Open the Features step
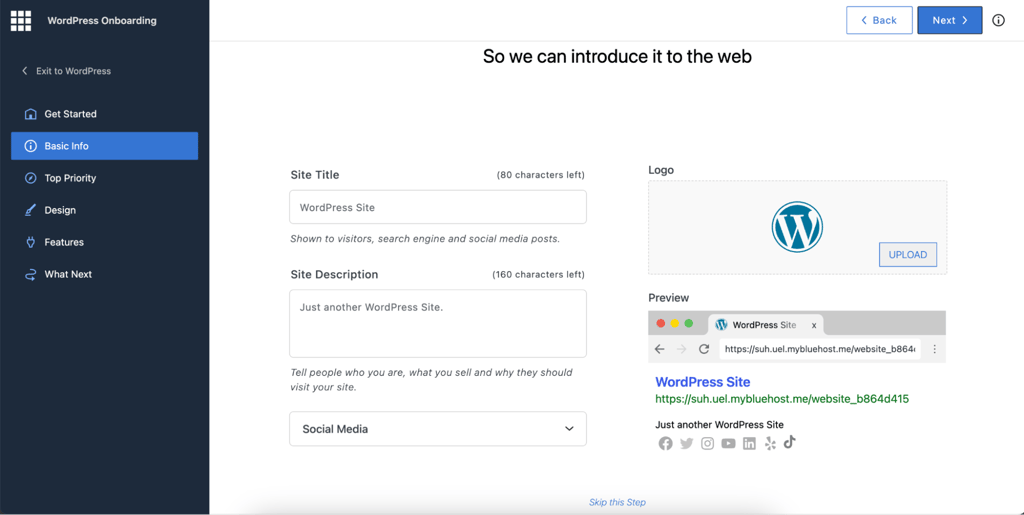 click(x=104, y=242)
